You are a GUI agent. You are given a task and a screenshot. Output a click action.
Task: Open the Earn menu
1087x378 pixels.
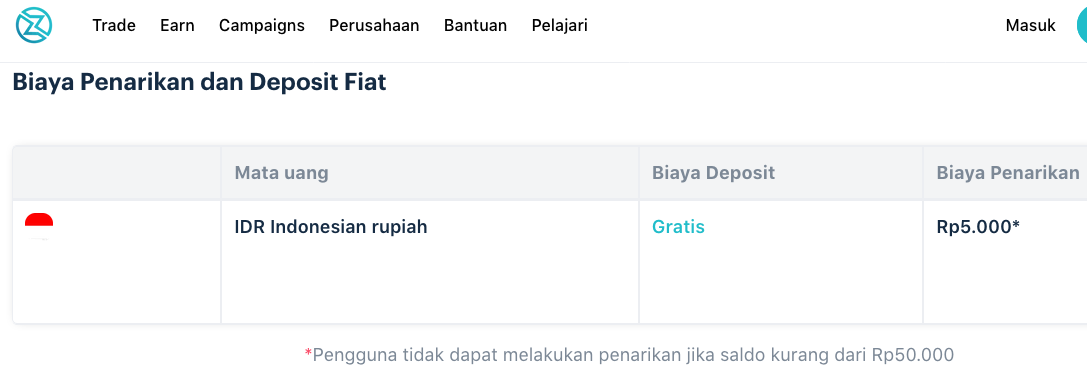177,26
